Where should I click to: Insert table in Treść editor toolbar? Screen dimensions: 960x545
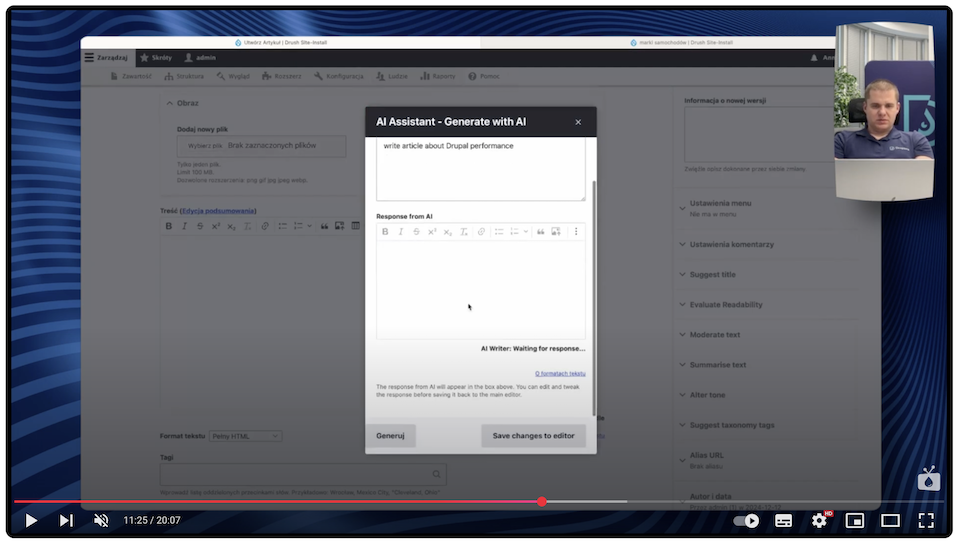tap(355, 226)
